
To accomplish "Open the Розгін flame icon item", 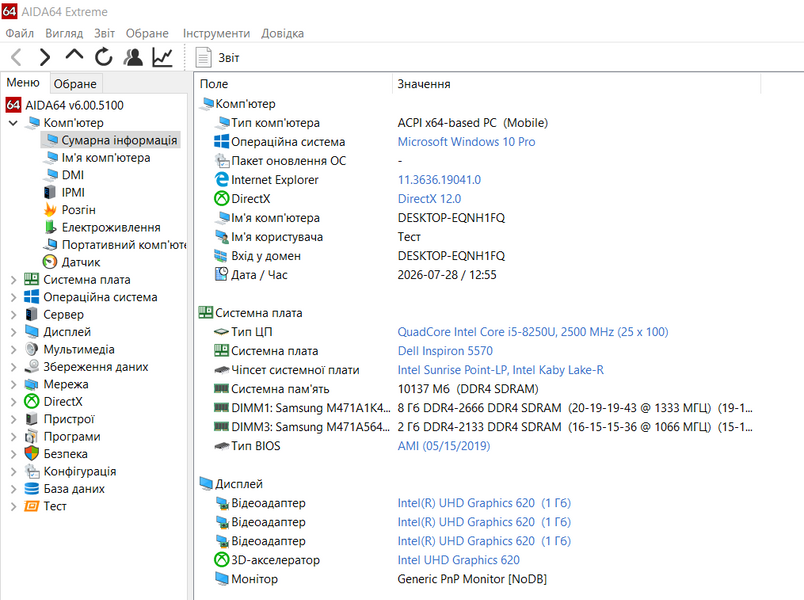I will tap(50, 210).
